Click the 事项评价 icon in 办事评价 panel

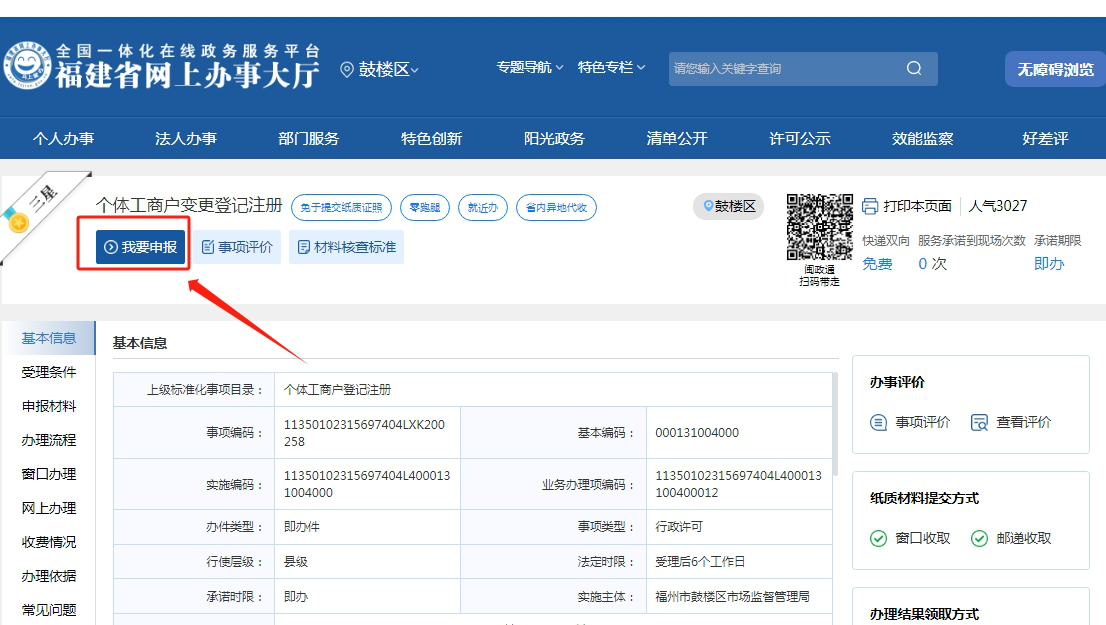(x=879, y=422)
